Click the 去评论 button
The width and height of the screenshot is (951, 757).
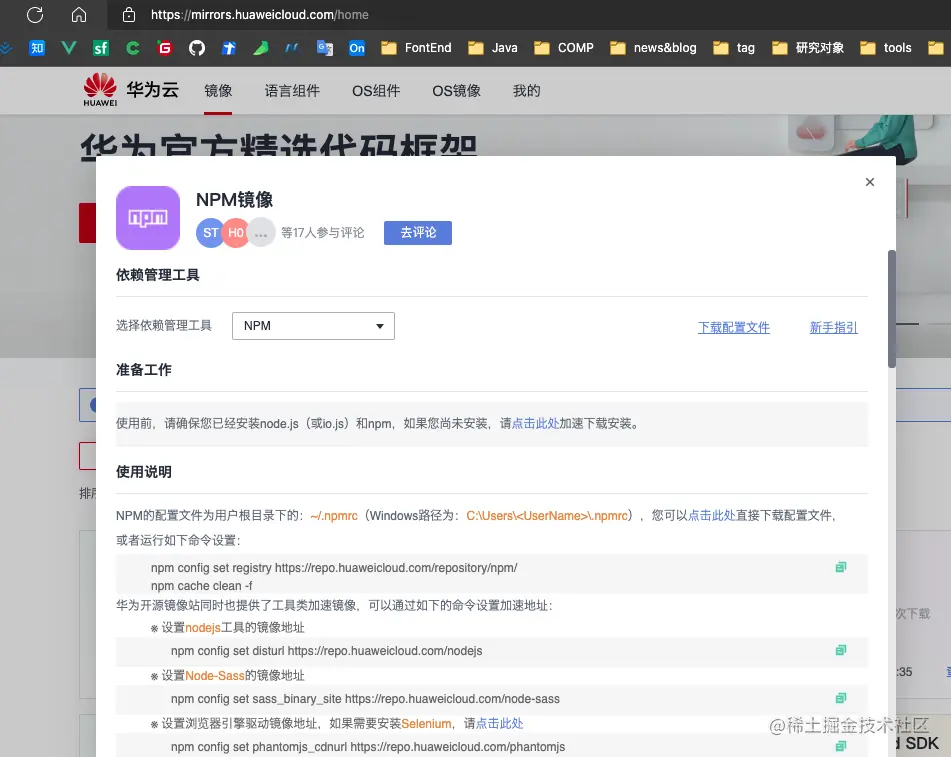[x=417, y=232]
